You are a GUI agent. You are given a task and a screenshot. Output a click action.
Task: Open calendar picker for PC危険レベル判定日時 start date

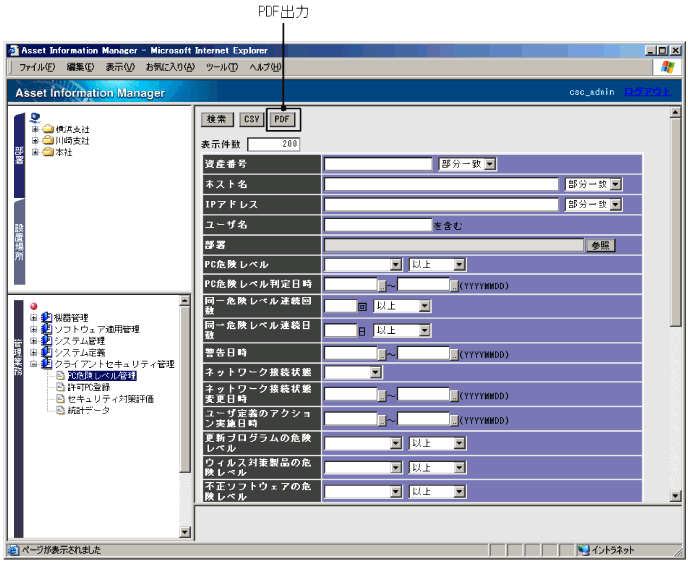pyautogui.click(x=382, y=286)
